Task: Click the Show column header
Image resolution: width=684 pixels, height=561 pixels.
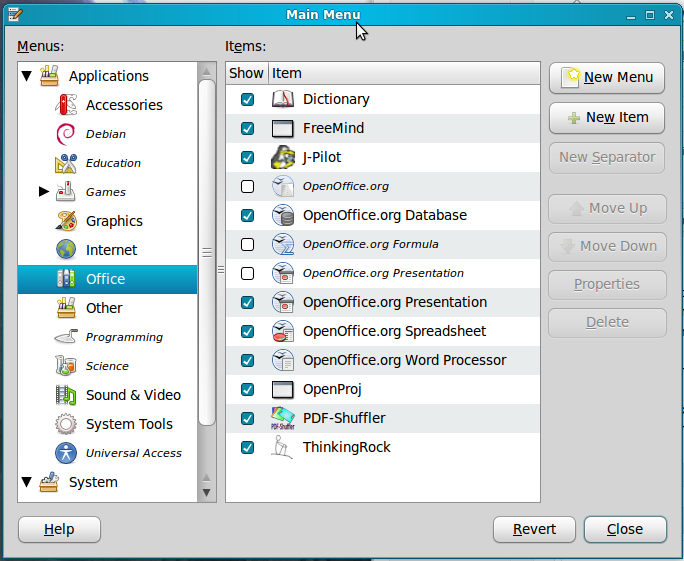Action: (x=246, y=73)
